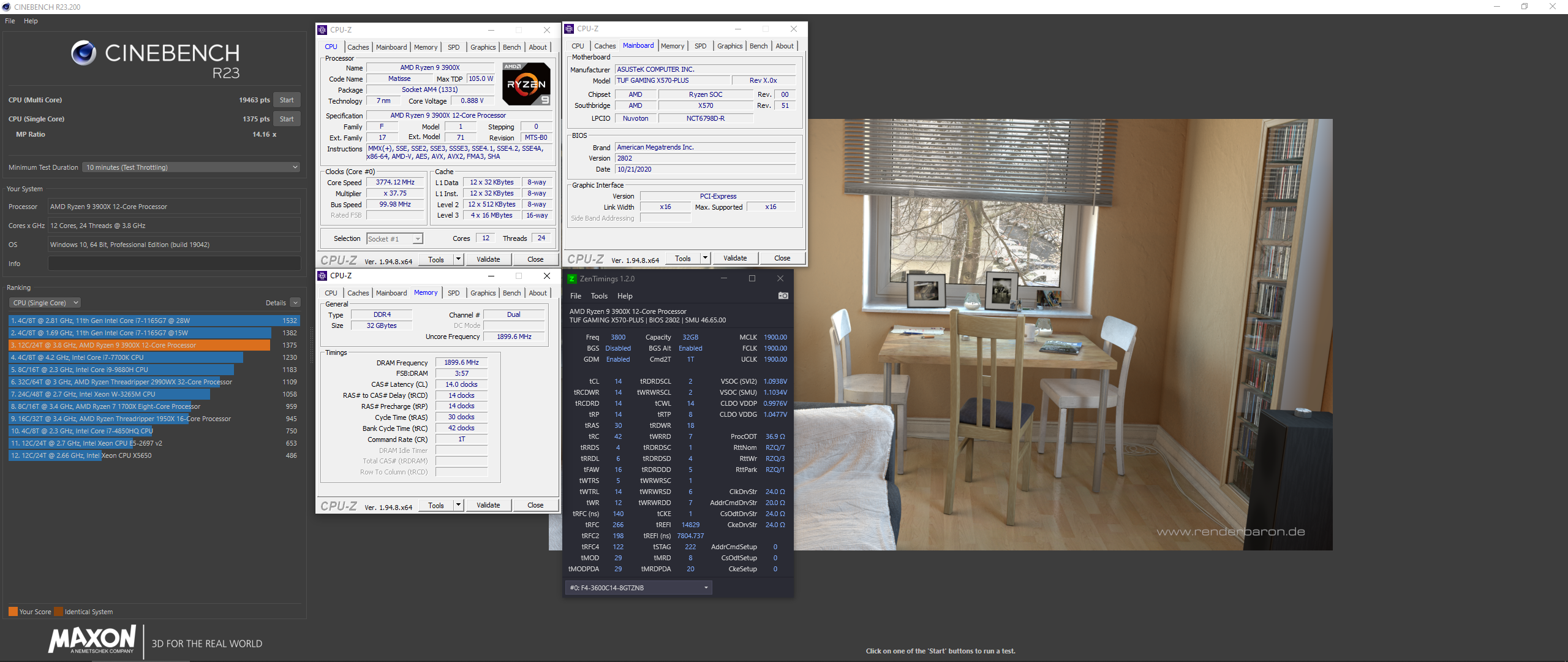
Task: Click the Processor name field in Cinebench
Action: (174, 207)
